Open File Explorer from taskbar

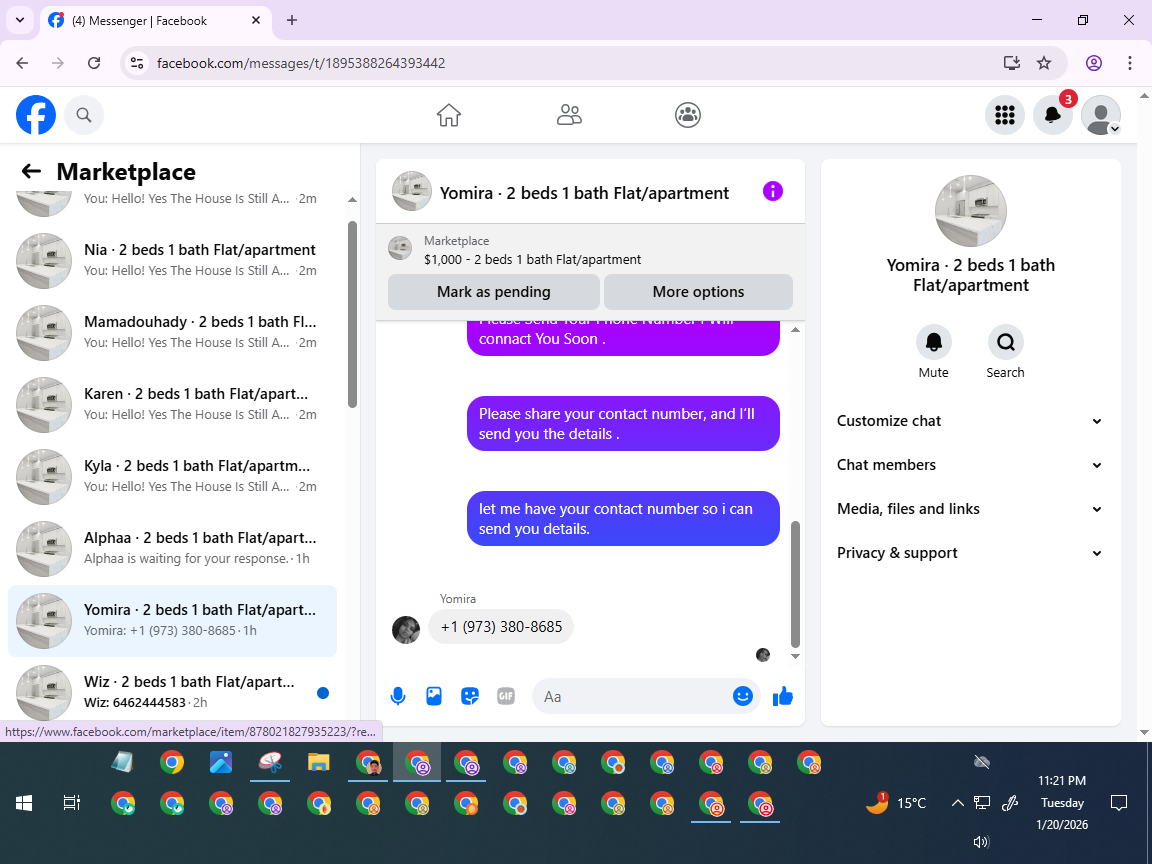pos(318,763)
